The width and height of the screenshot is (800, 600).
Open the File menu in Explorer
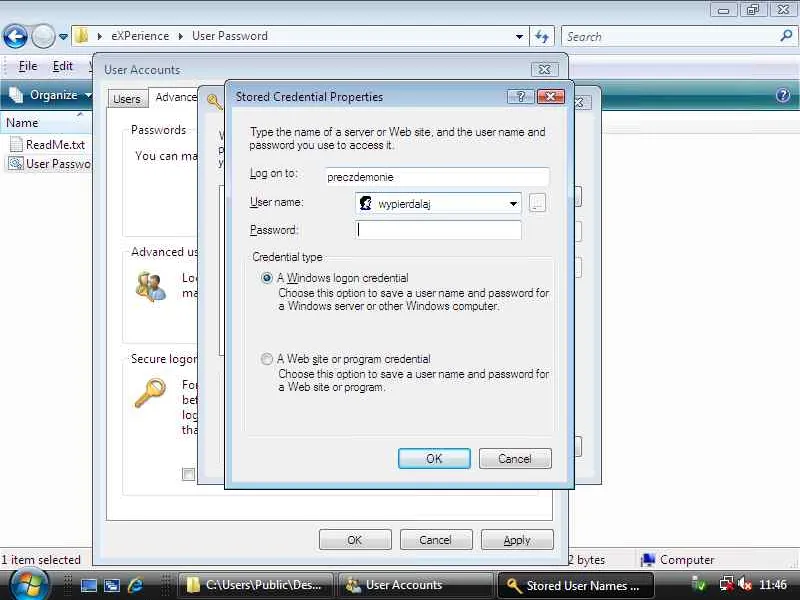point(28,66)
